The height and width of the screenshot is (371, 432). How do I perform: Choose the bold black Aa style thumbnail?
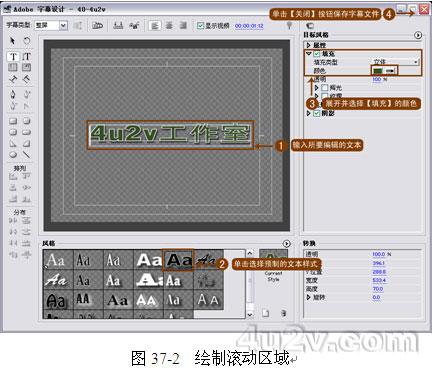[x=179, y=260]
